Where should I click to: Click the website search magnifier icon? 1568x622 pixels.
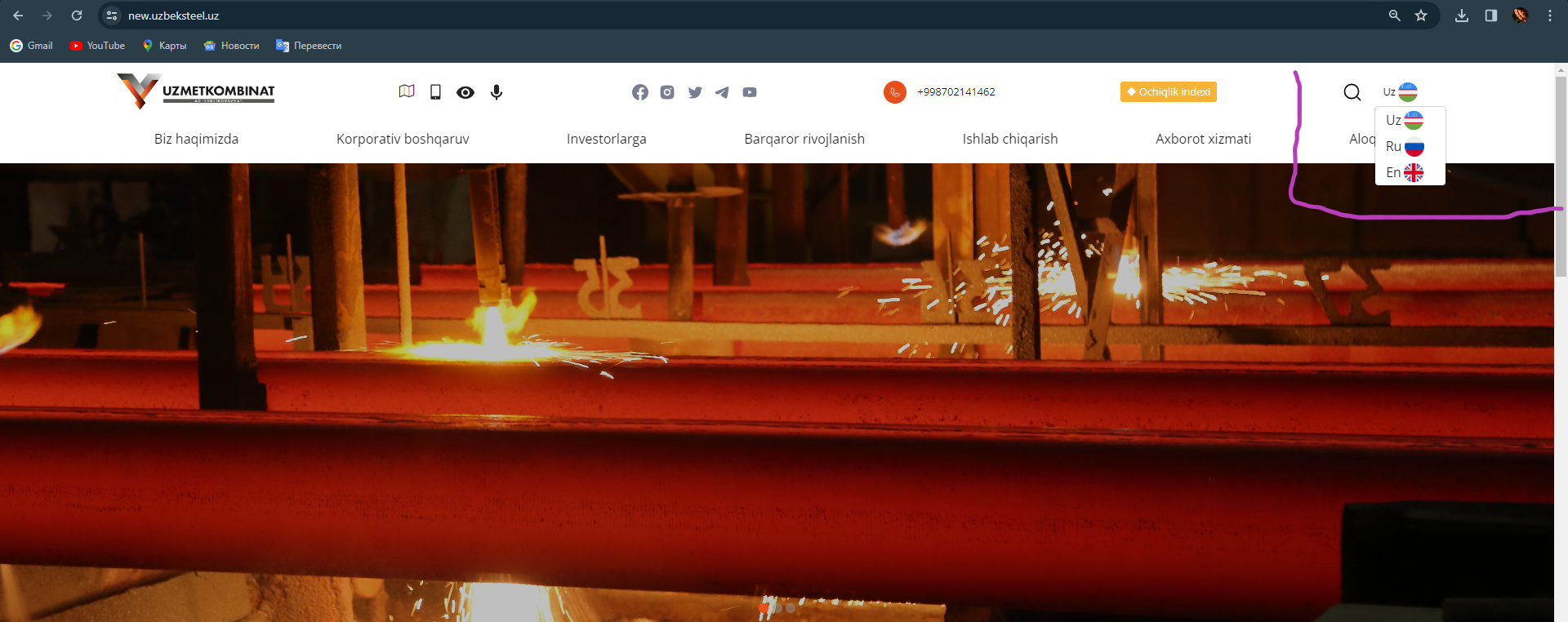(1352, 92)
